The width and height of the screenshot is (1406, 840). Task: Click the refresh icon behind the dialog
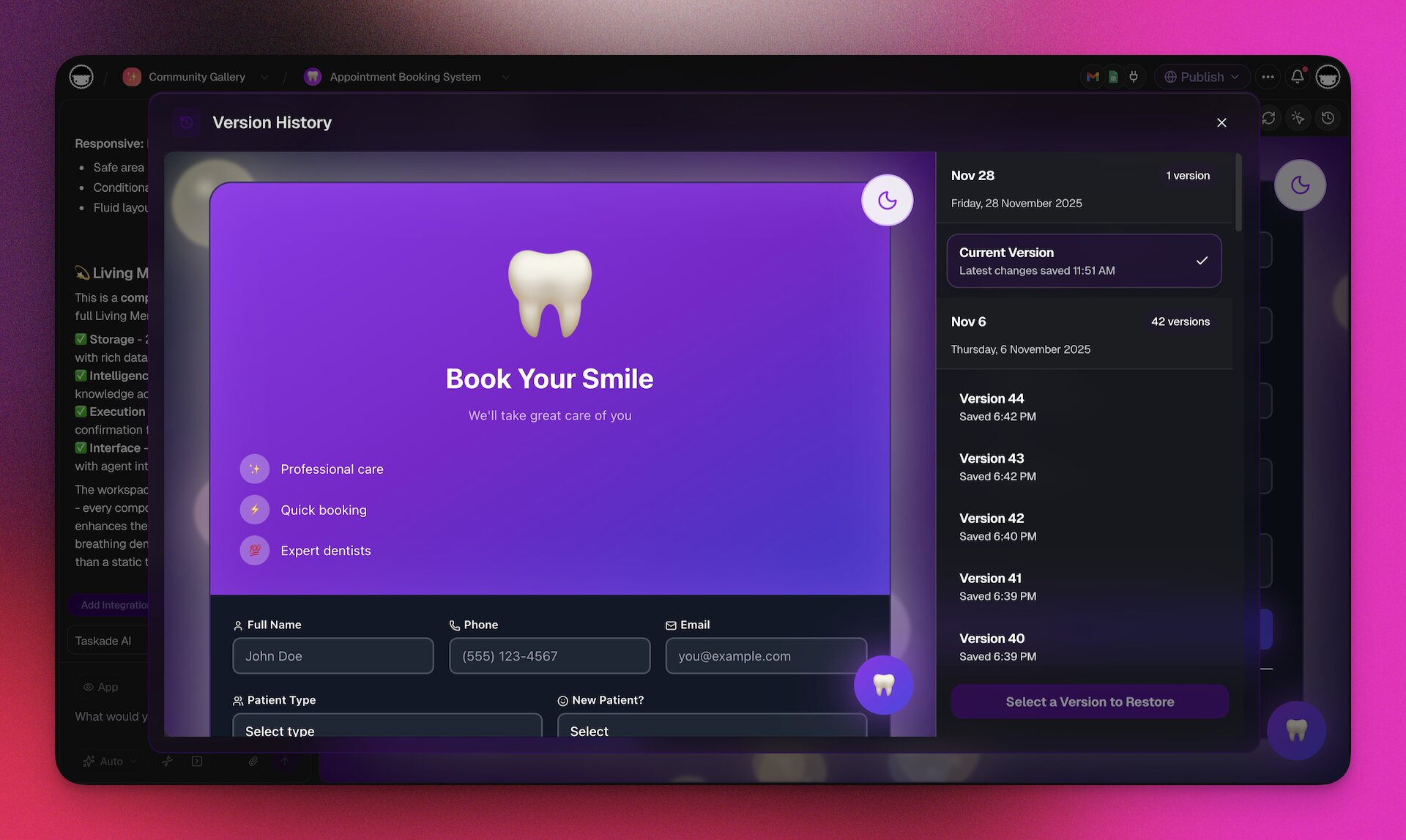point(1268,118)
